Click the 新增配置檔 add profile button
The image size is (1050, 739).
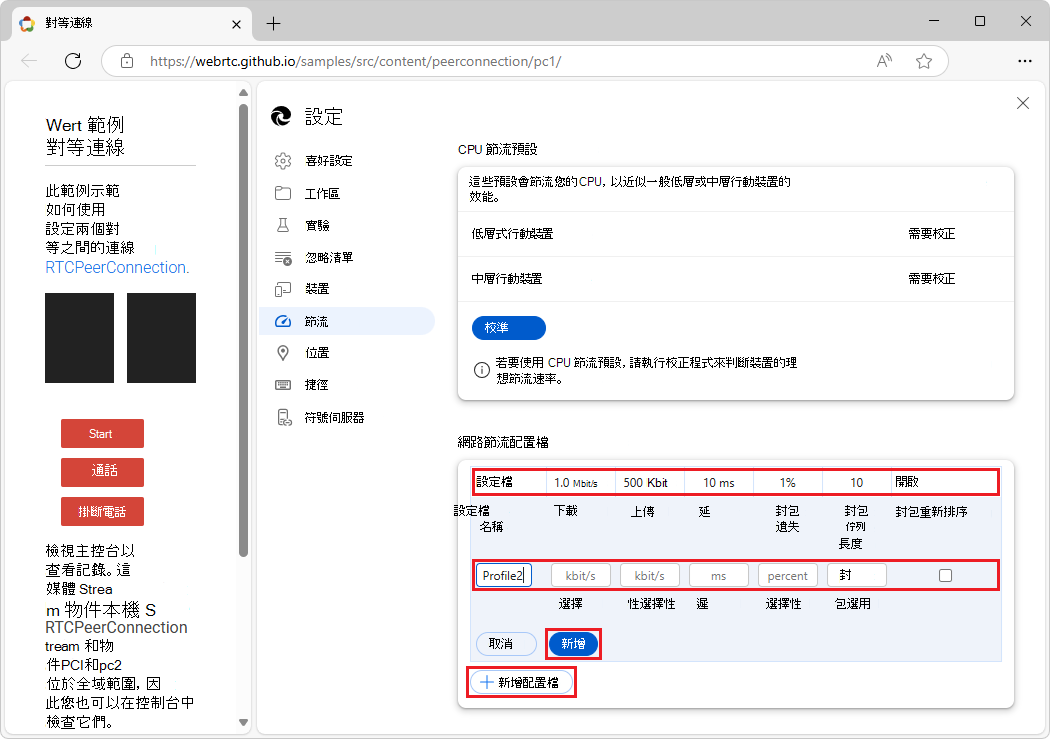point(521,682)
